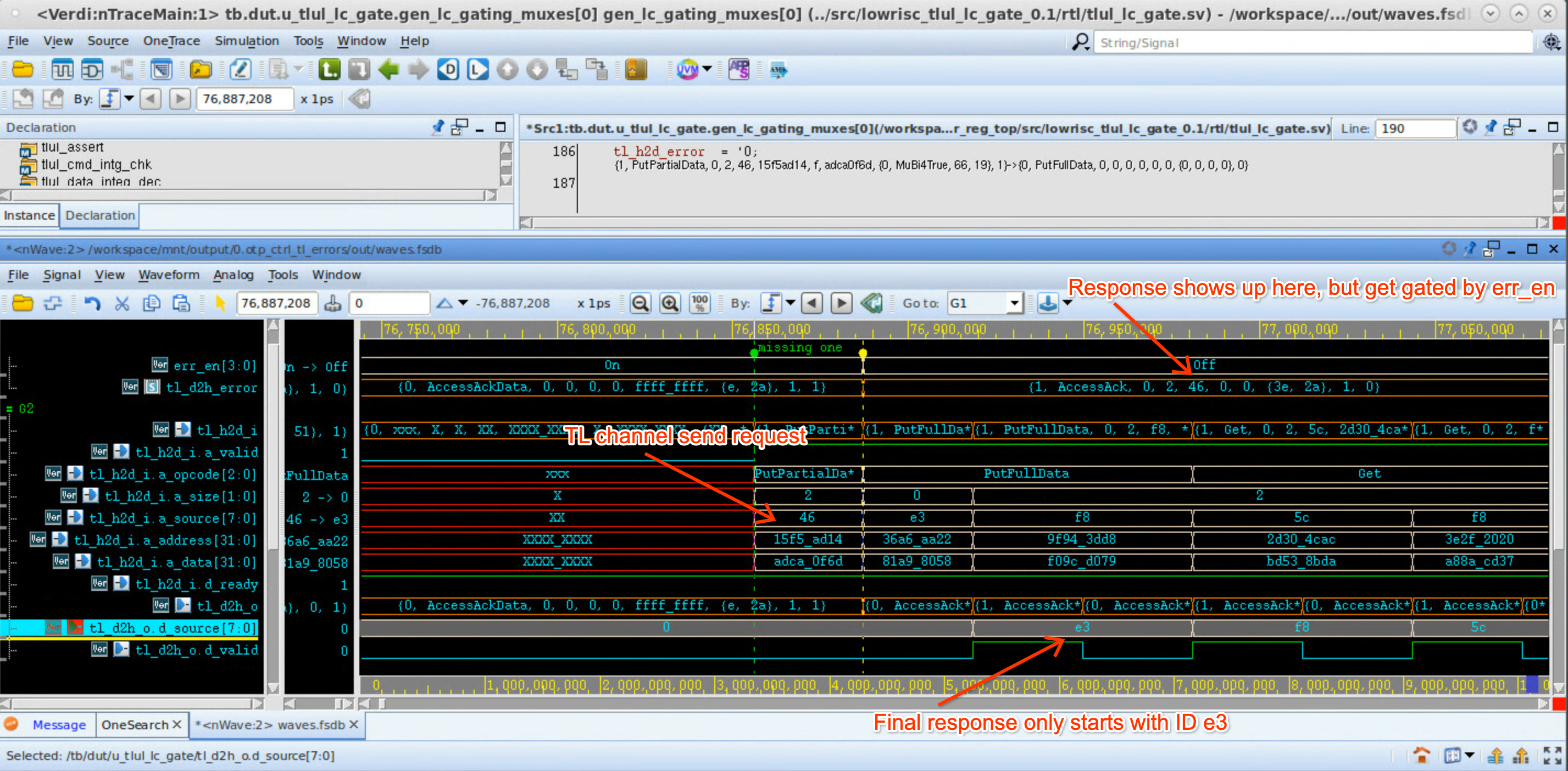Select the tl_h2d_i.a_source[7:0] signal

click(173, 518)
